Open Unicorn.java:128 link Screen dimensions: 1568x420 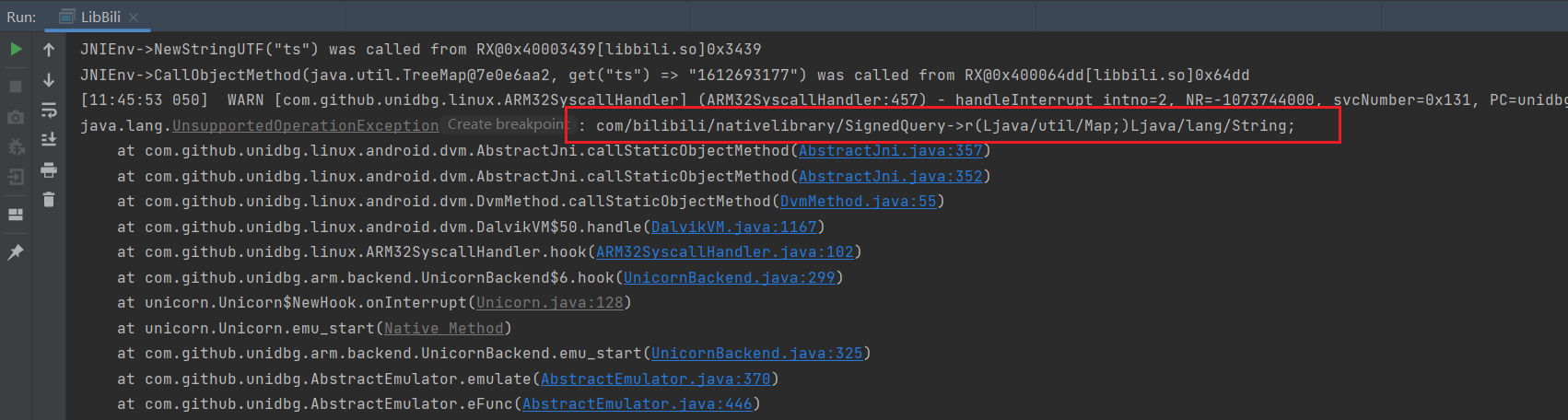pos(549,302)
